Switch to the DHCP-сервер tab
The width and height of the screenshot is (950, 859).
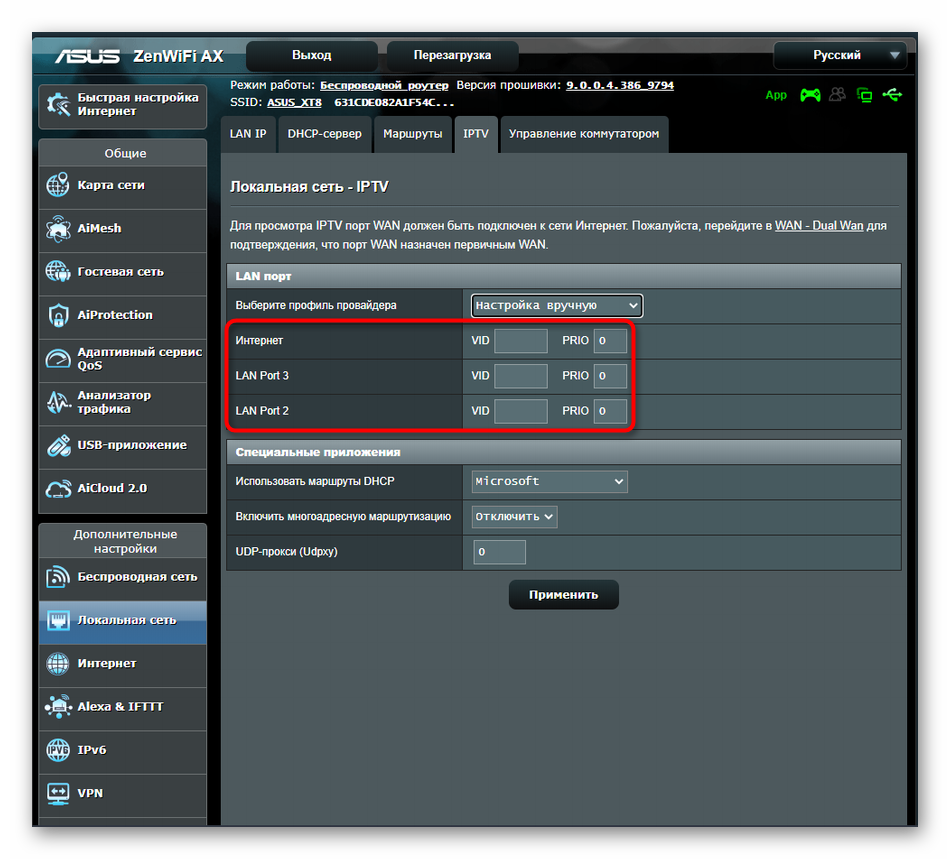pos(324,134)
